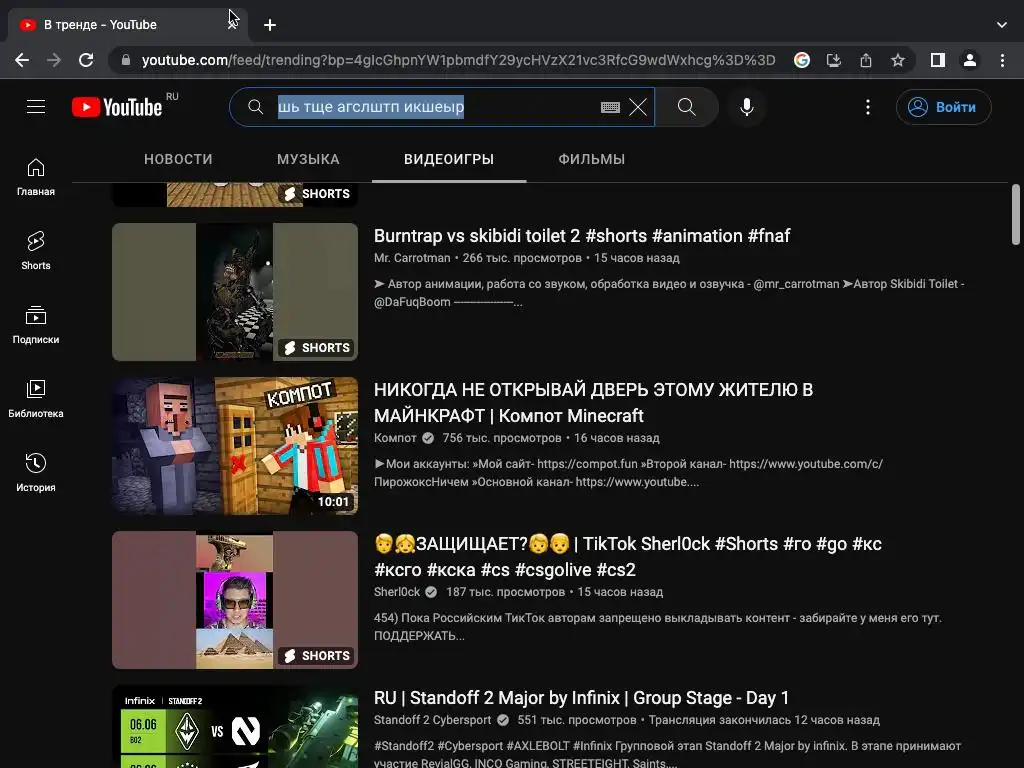Viewport: 1024px width, 768px height.
Task: Share this page via the share icon
Action: [866, 61]
